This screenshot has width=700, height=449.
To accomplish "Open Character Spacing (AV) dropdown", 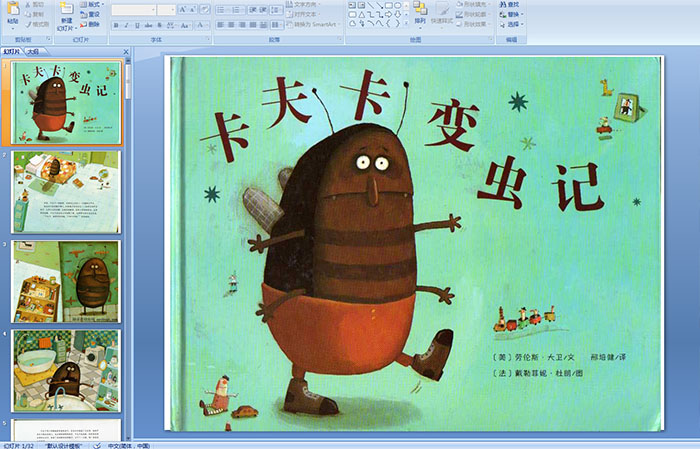I will 171,25.
